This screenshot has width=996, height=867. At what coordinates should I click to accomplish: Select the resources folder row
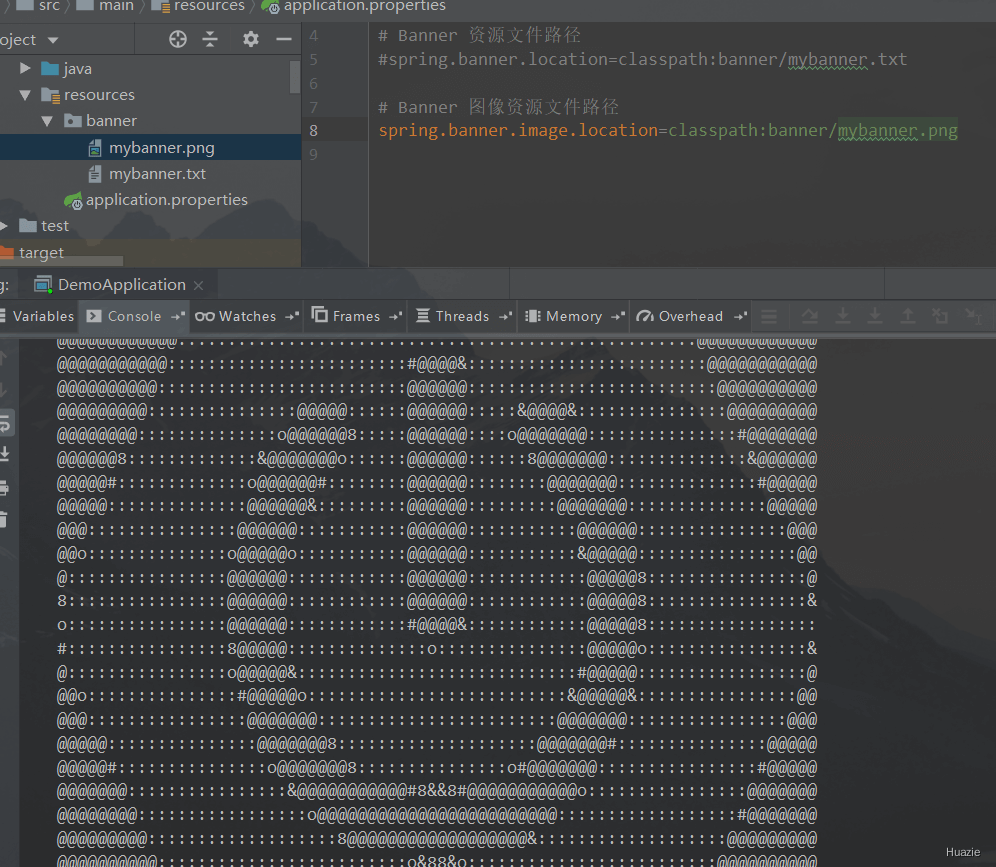(151, 95)
